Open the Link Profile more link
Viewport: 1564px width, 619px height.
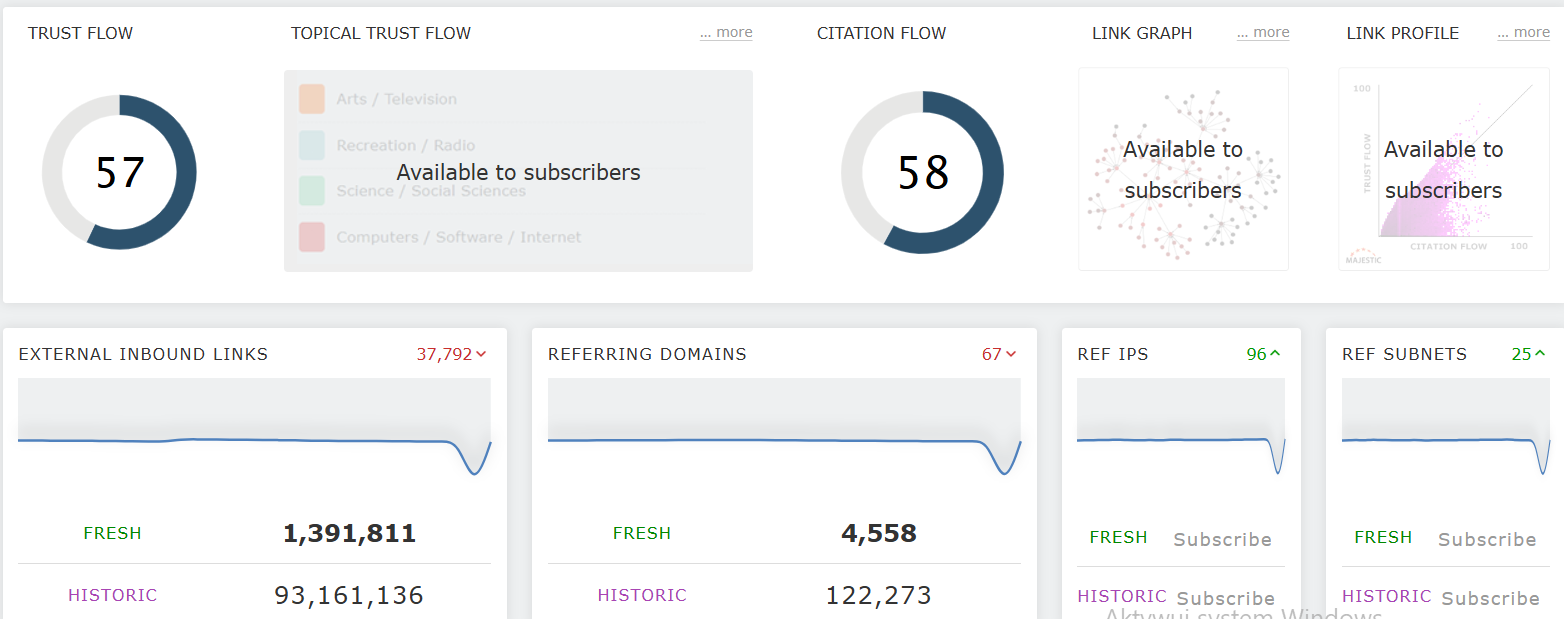tap(1523, 33)
